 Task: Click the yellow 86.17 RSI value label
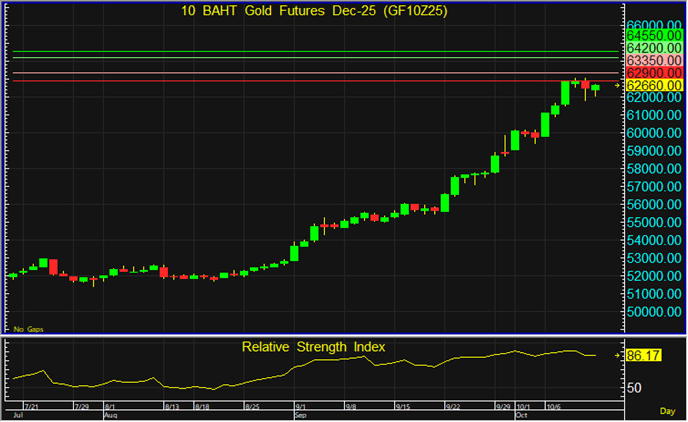[x=644, y=355]
